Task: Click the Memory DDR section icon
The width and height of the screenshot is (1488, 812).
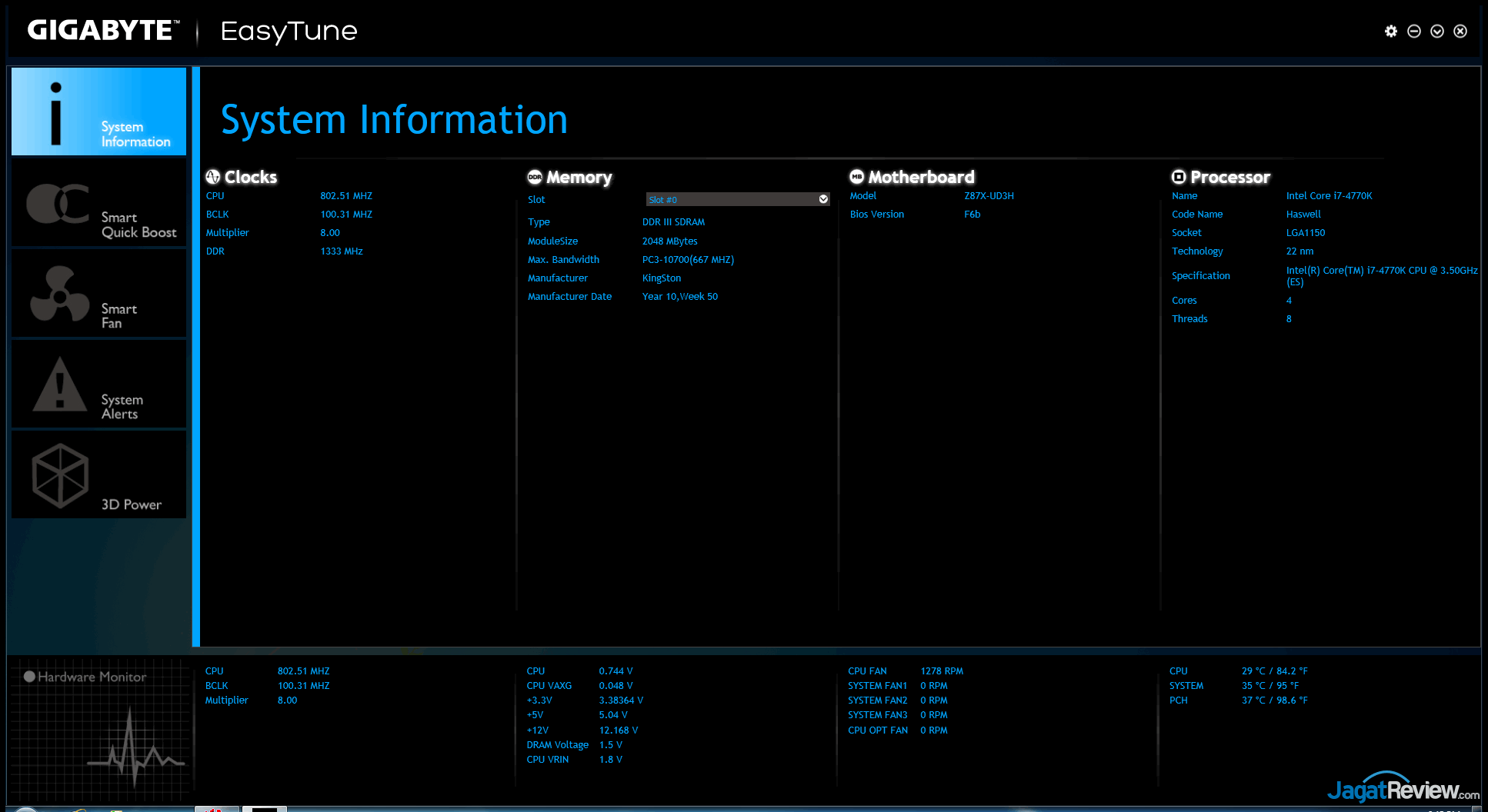Action: point(535,177)
